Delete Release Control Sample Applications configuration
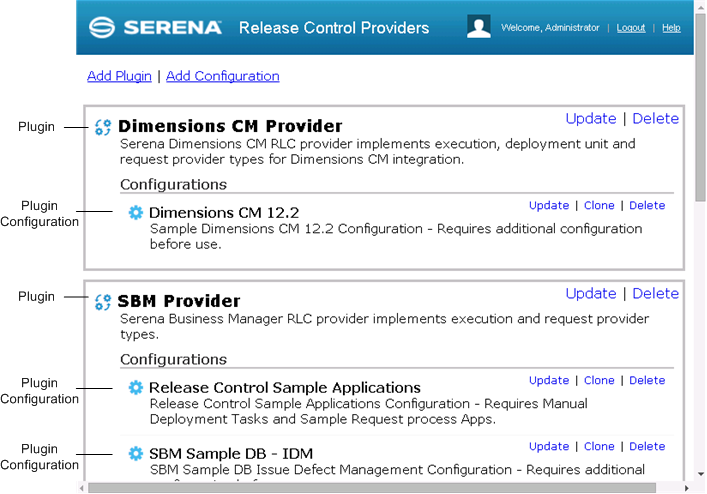This screenshot has width=707, height=494. (647, 380)
